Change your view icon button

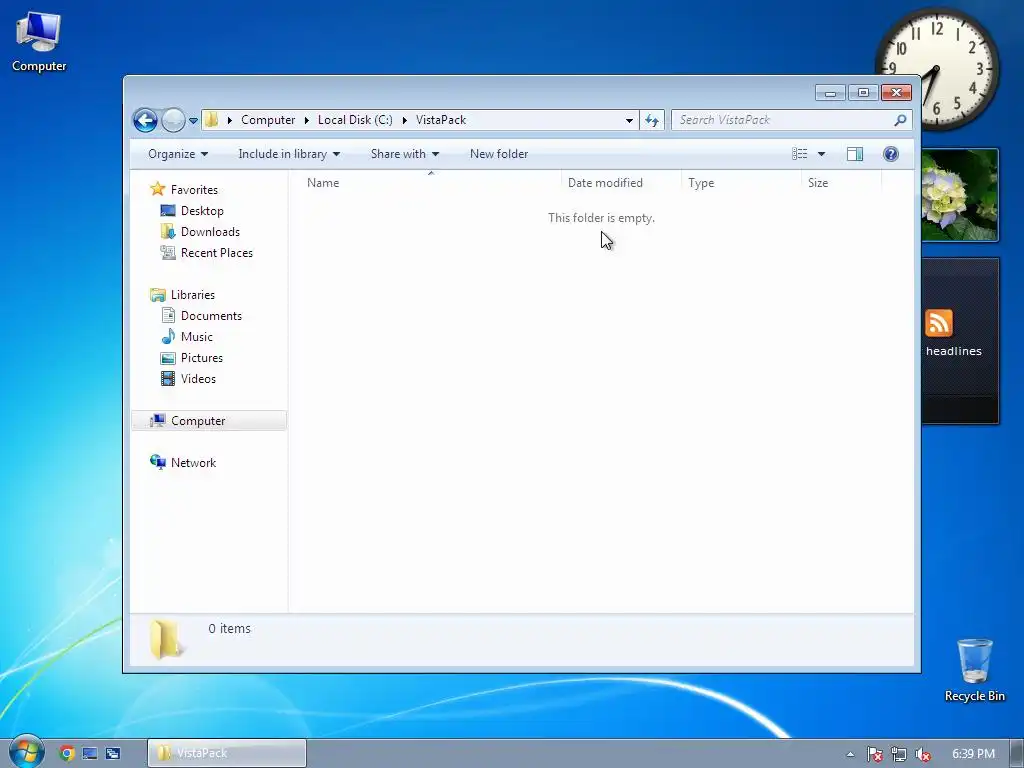pos(799,154)
